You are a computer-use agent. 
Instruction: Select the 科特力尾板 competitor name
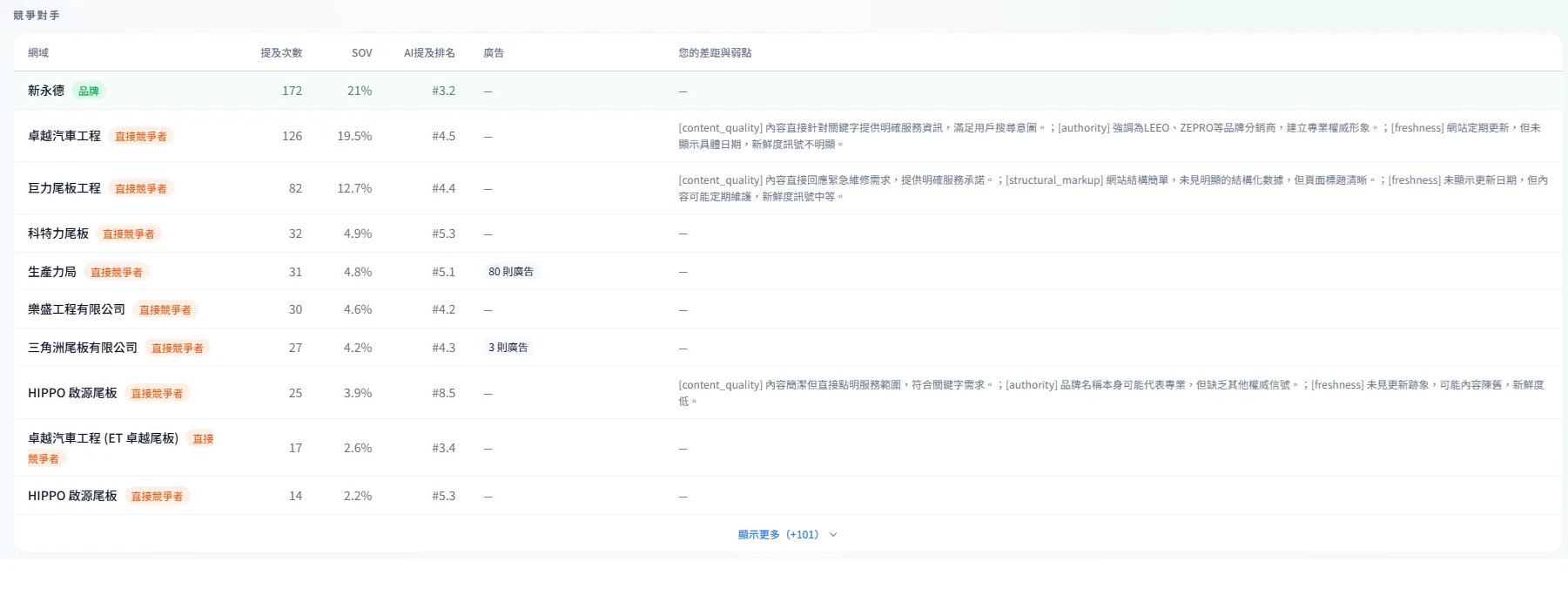click(58, 234)
